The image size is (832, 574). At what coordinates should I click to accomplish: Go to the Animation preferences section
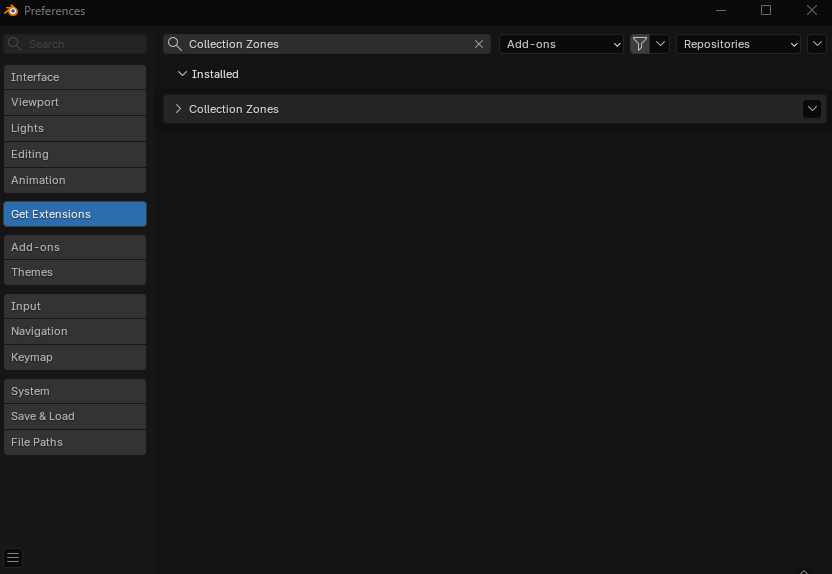(75, 180)
